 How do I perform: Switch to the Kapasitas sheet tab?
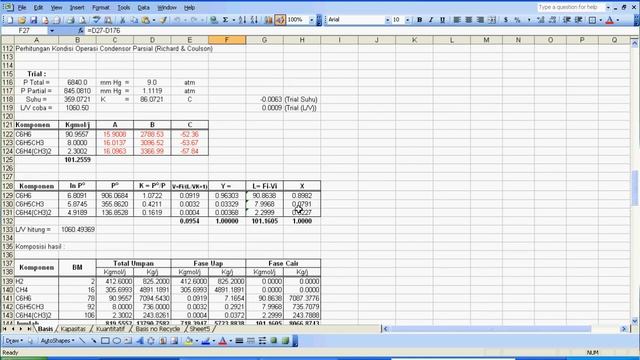tap(73, 329)
